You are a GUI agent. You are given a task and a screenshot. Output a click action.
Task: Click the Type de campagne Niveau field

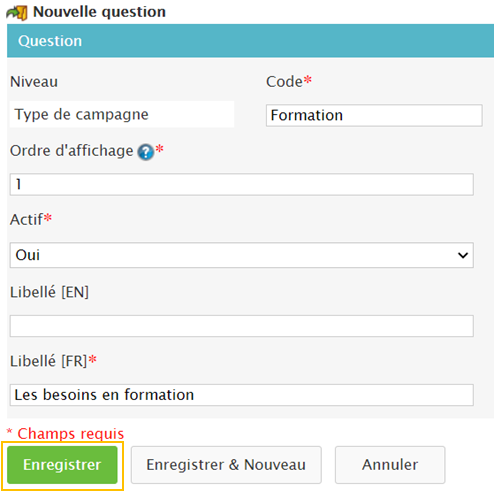[122, 114]
